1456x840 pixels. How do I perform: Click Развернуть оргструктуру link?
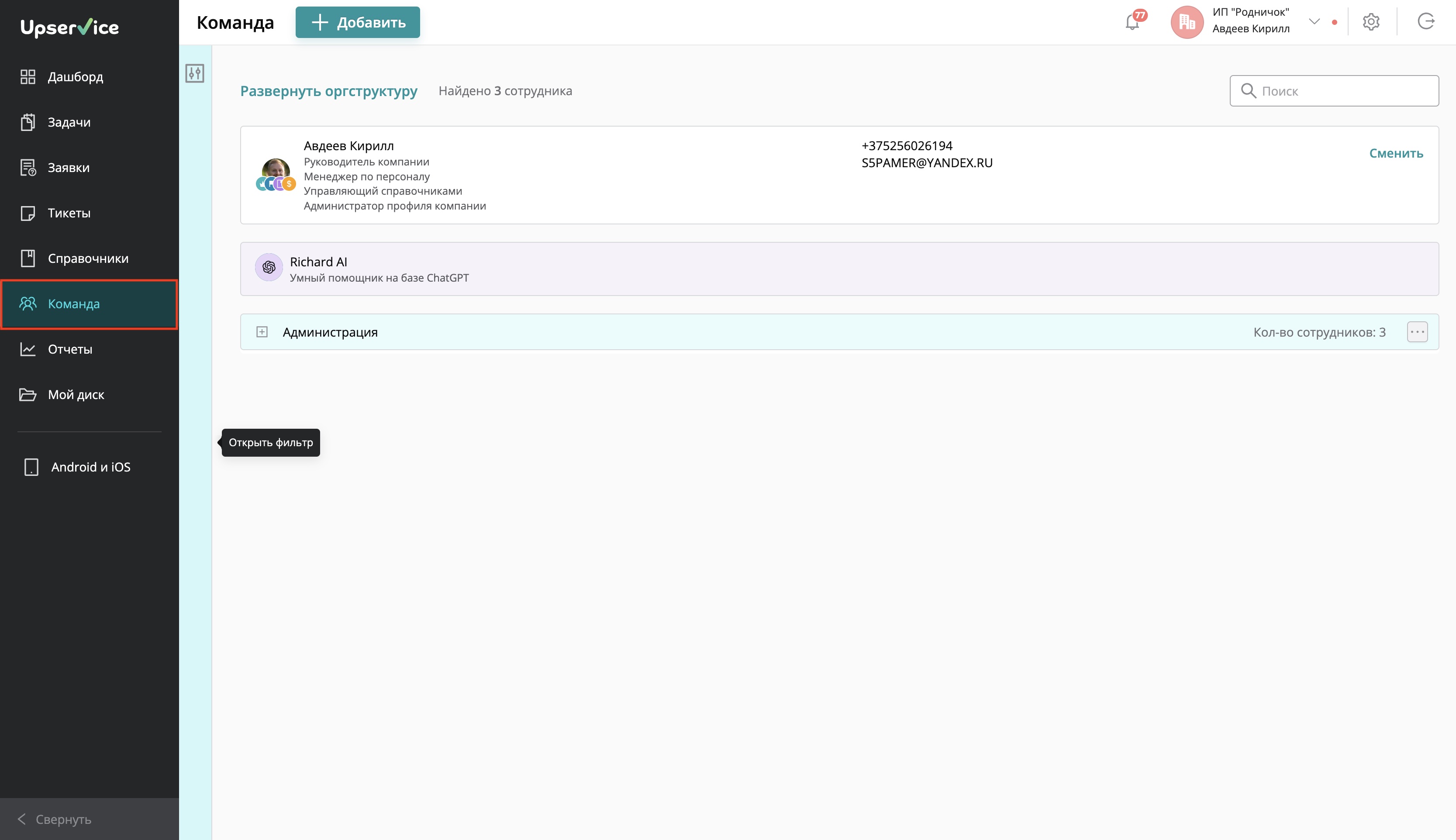[328, 91]
